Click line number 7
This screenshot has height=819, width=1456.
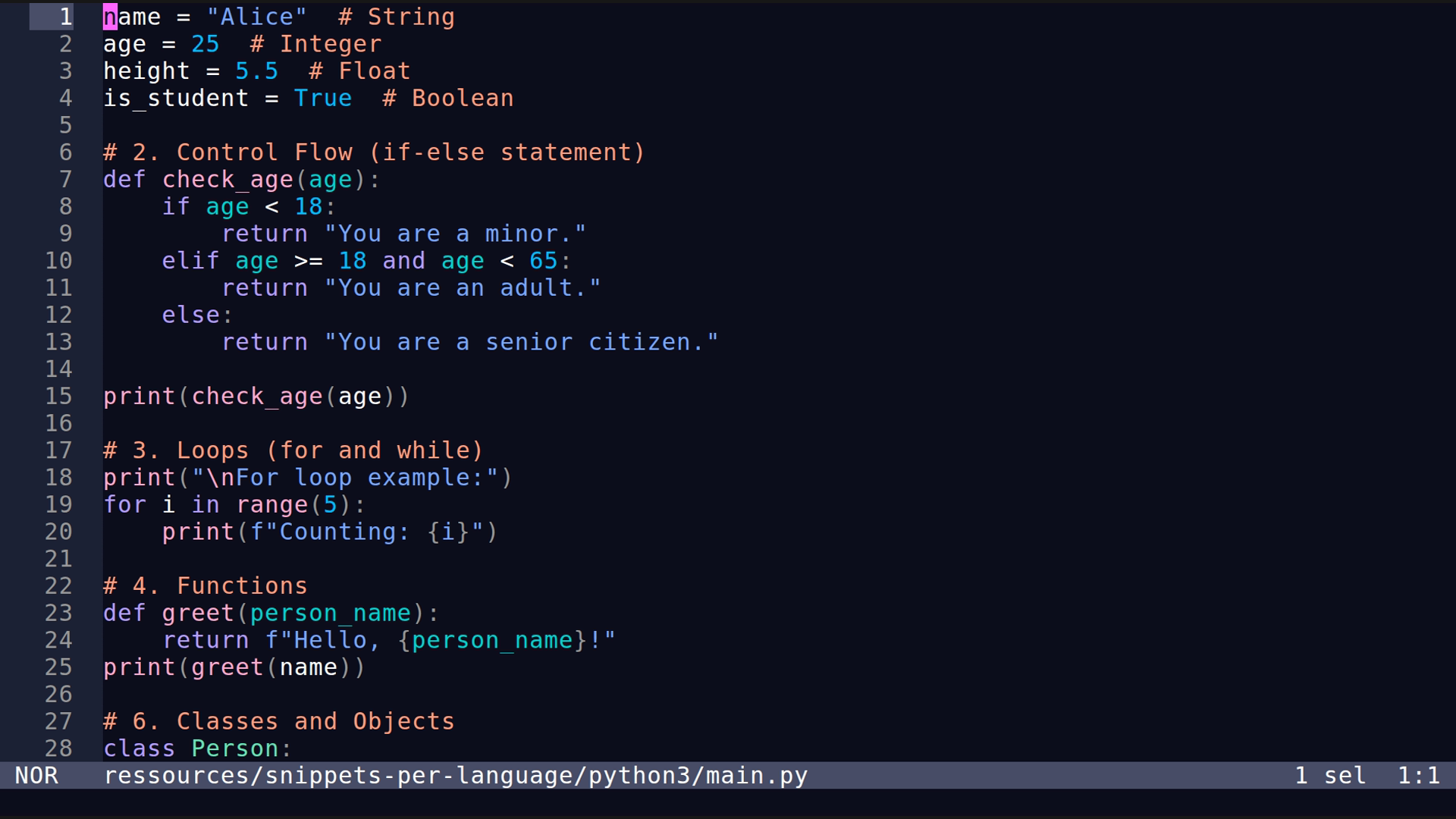(x=64, y=179)
